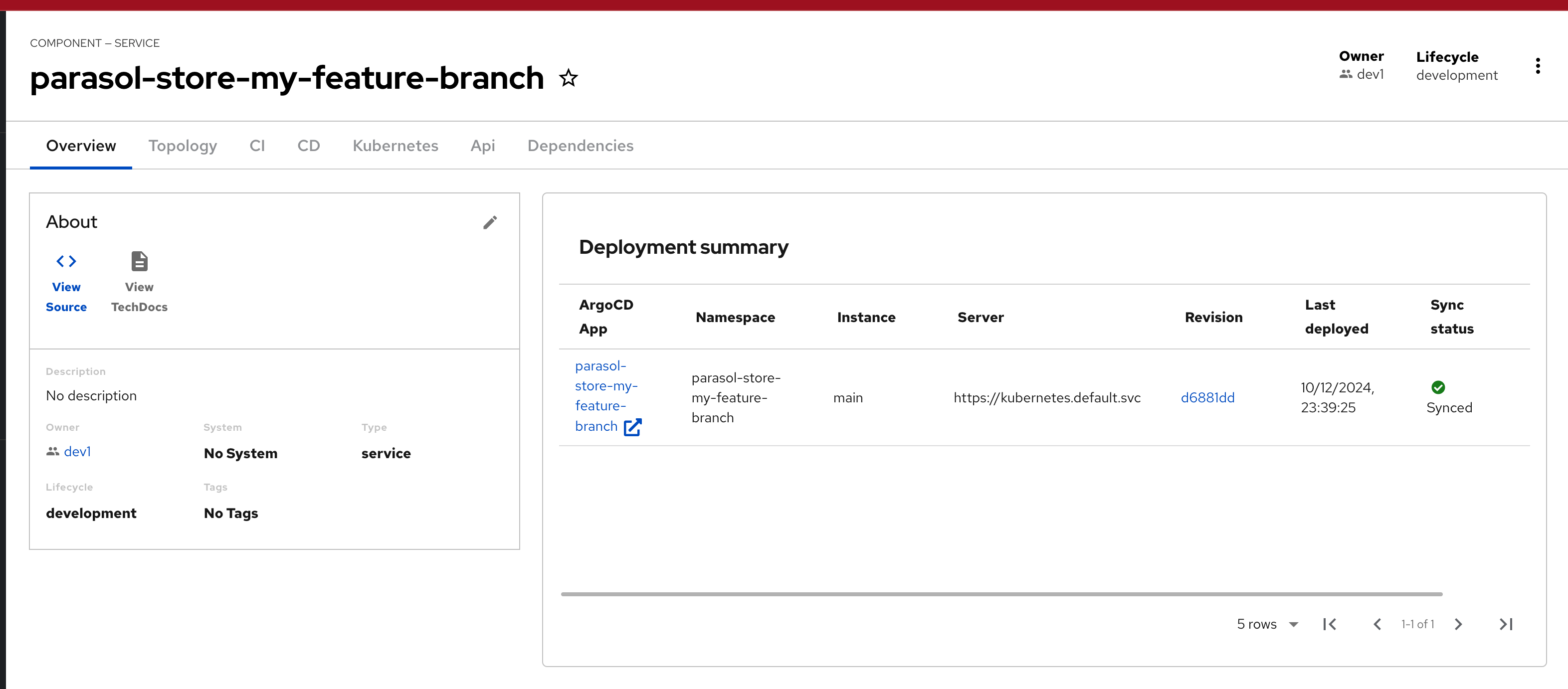
Task: Open the View TechDocs document icon
Action: tap(139, 261)
